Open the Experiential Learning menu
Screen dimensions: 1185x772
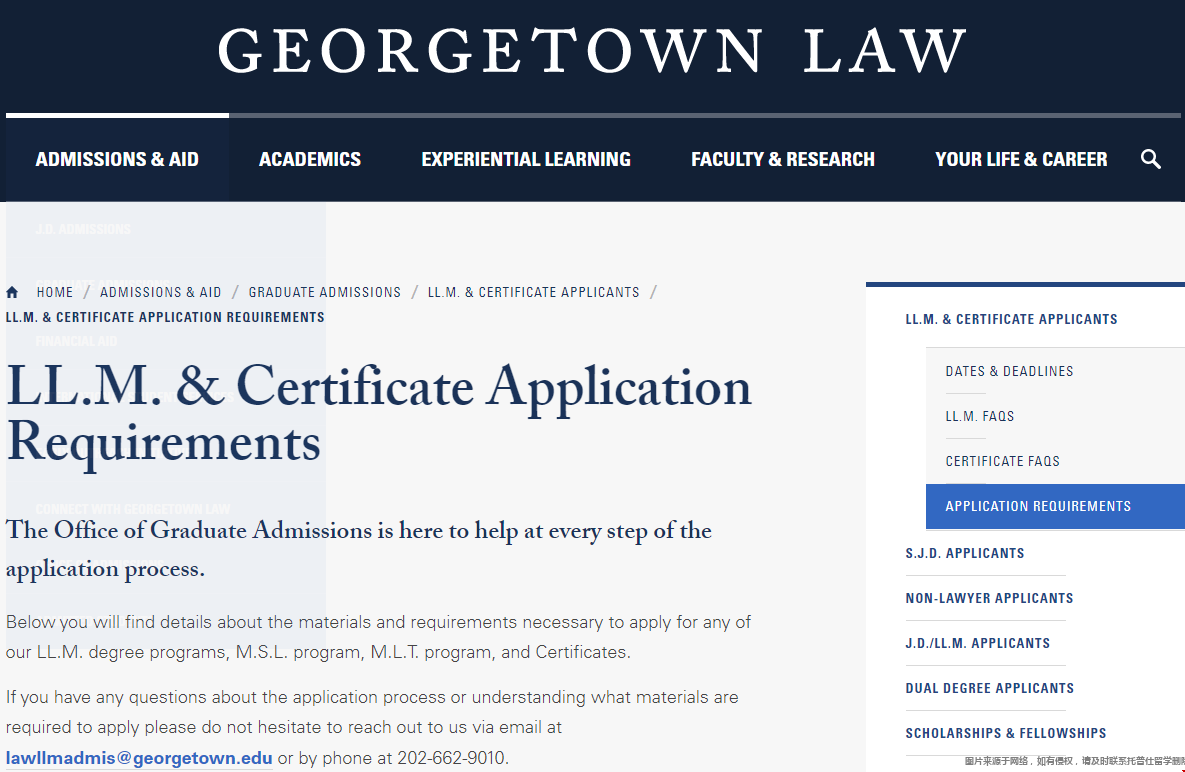(x=526, y=159)
